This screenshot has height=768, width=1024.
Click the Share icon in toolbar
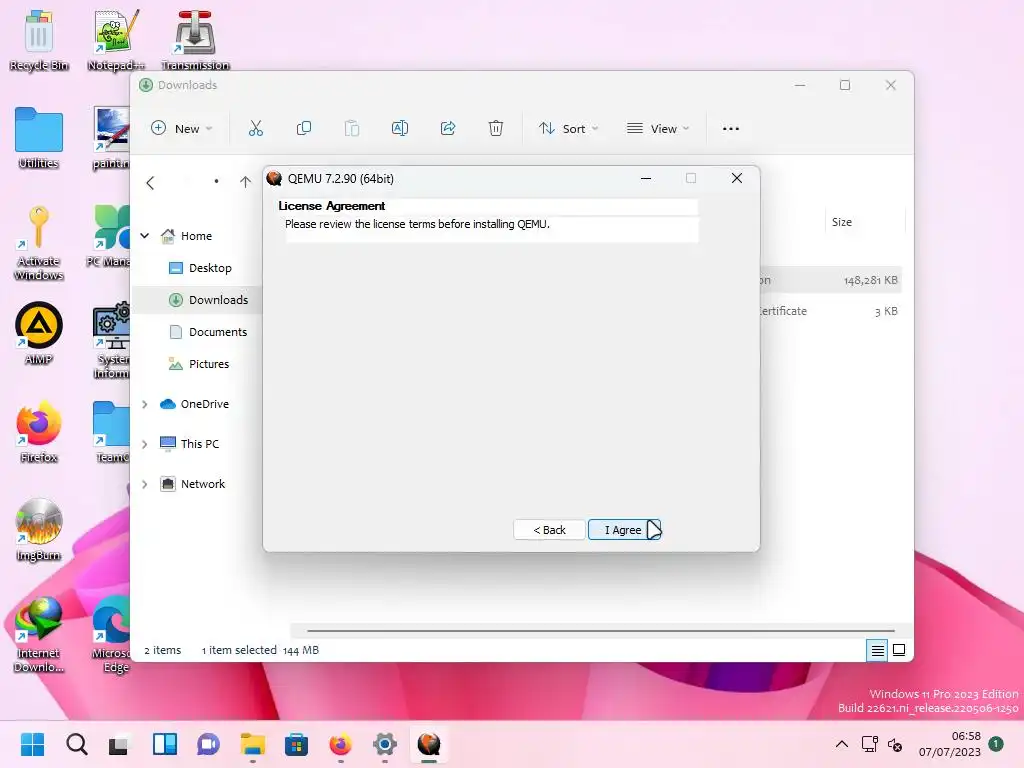click(448, 129)
